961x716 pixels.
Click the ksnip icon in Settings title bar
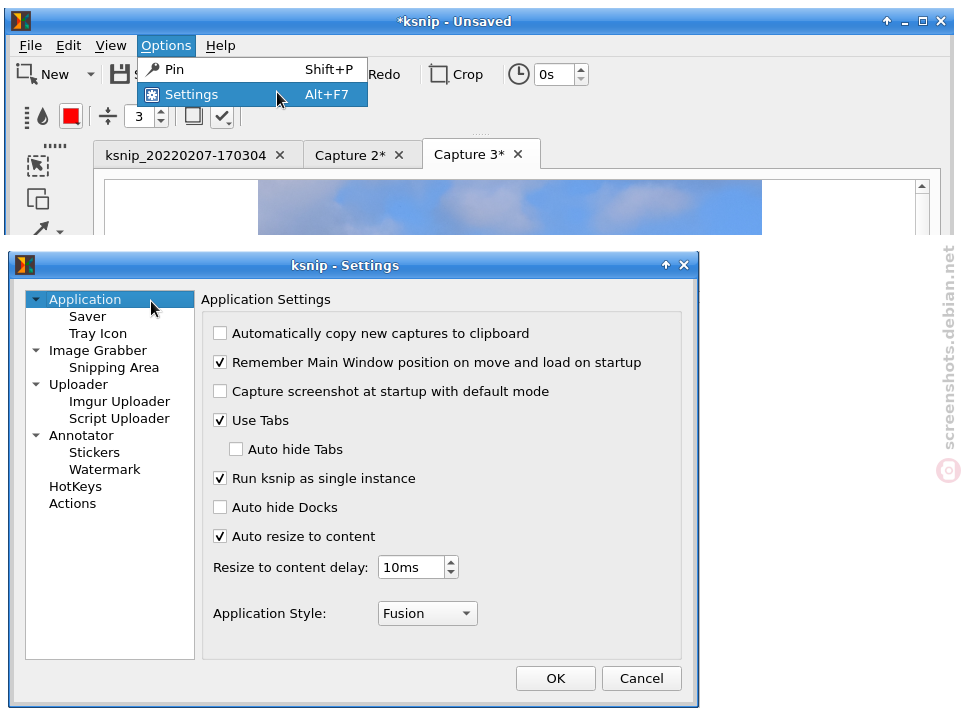[25, 265]
